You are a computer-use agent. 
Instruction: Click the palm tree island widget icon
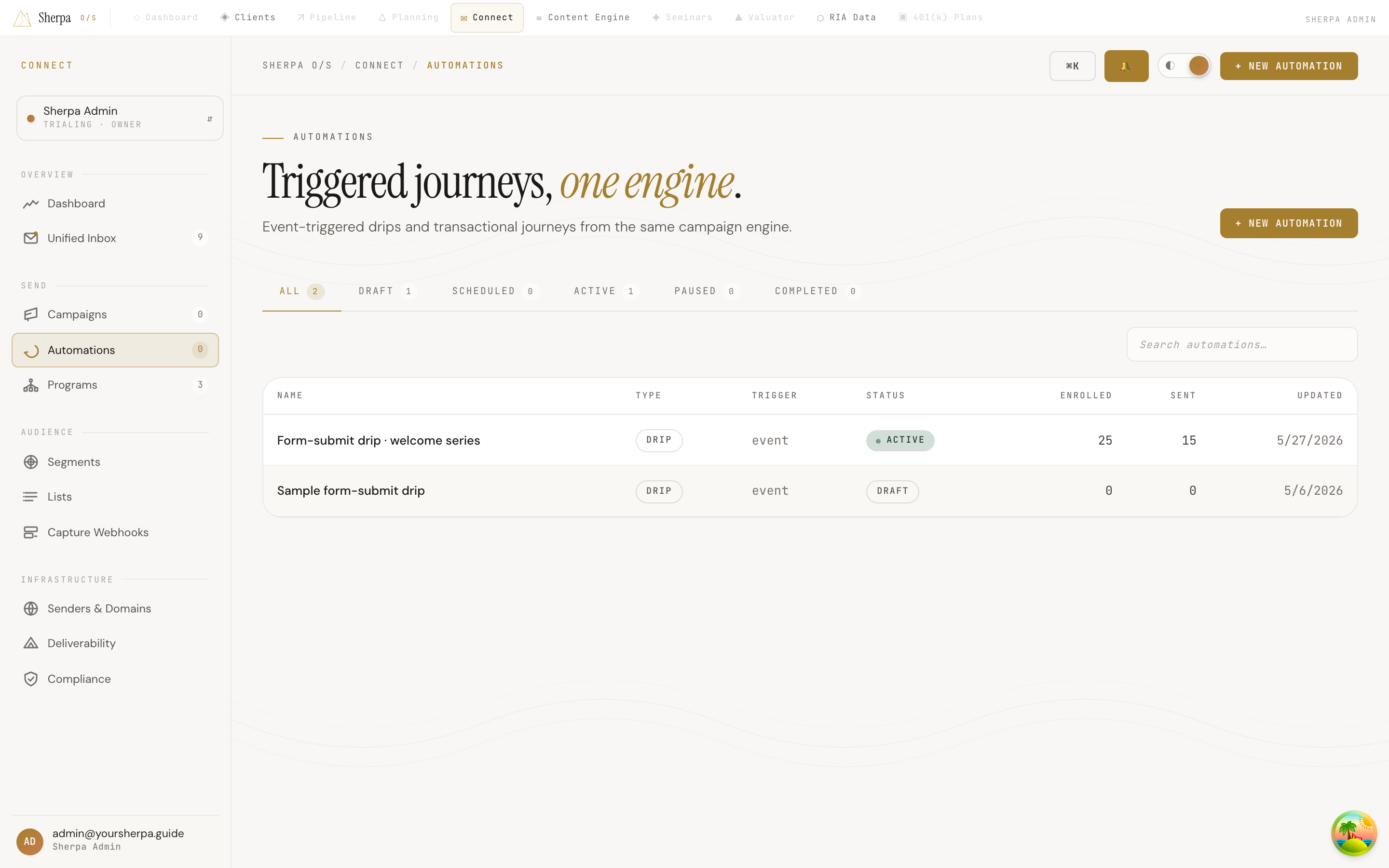(x=1354, y=833)
